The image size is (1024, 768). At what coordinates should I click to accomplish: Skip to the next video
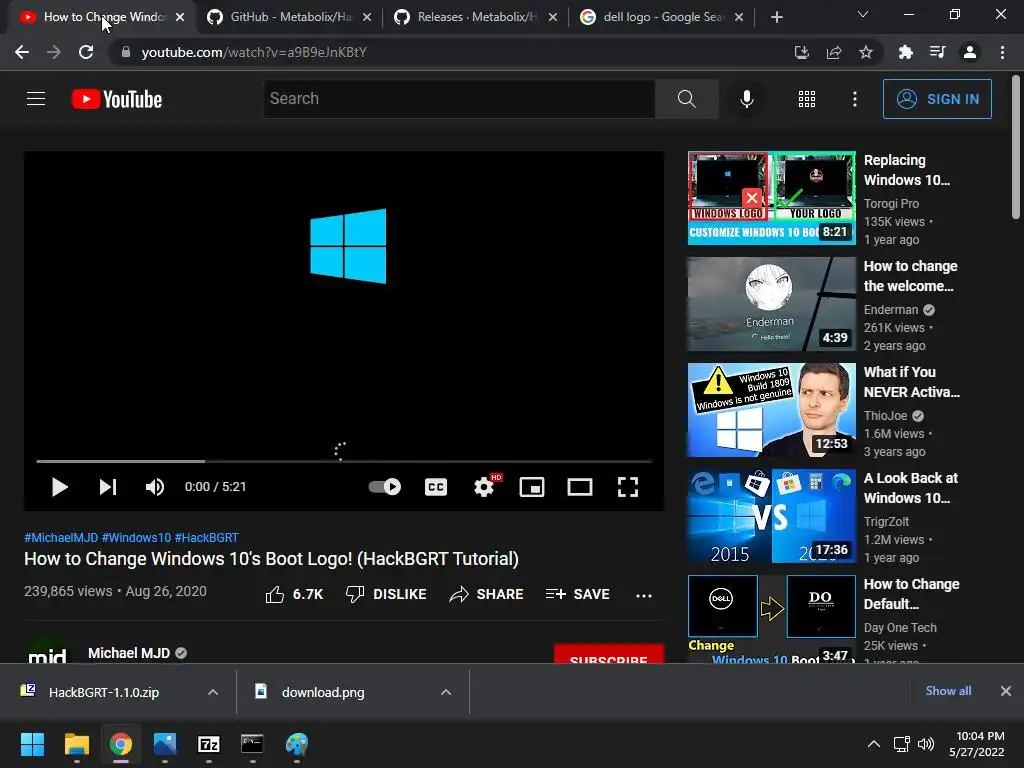(108, 487)
